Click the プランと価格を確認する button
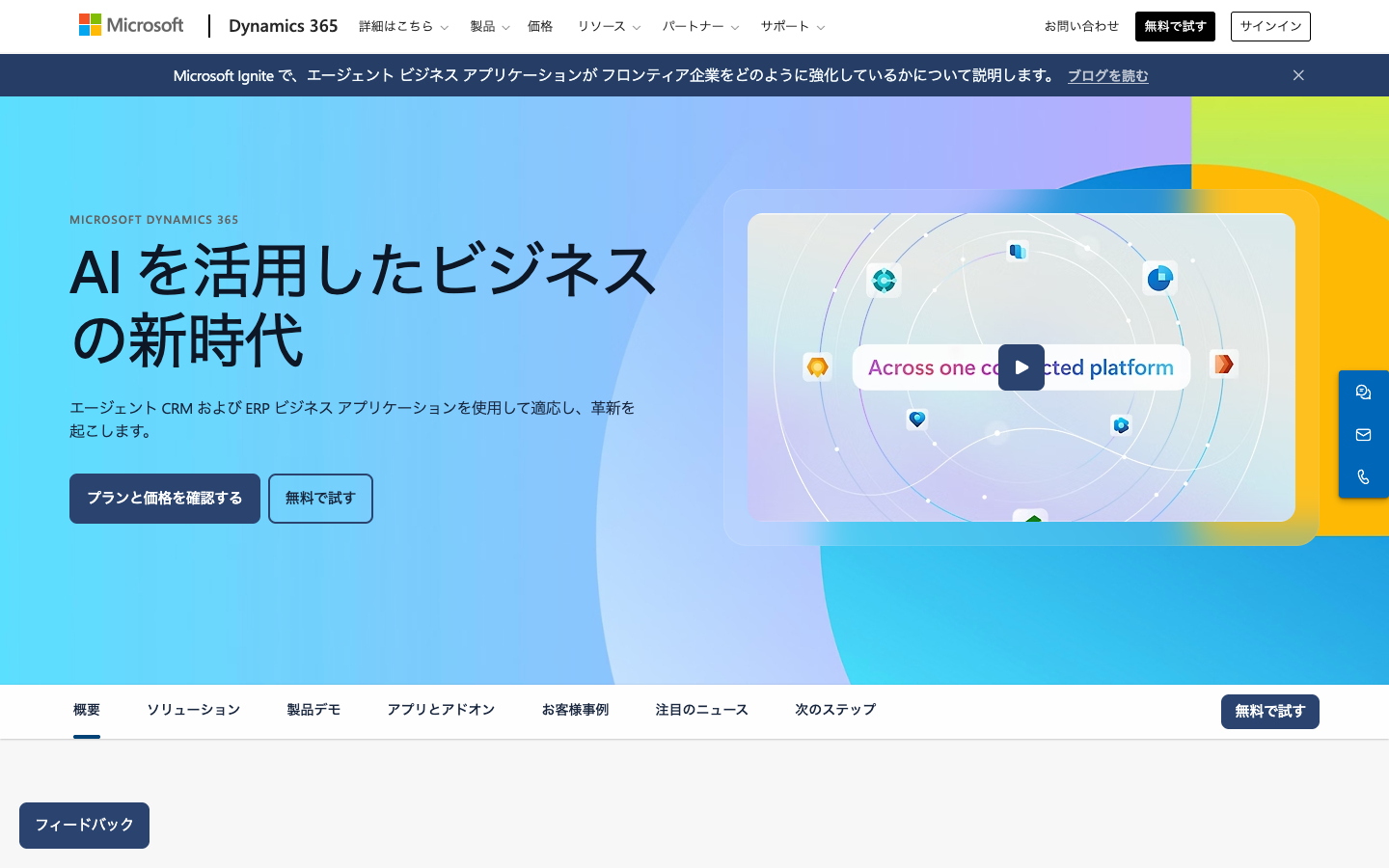Viewport: 1389px width, 868px height. click(x=165, y=499)
